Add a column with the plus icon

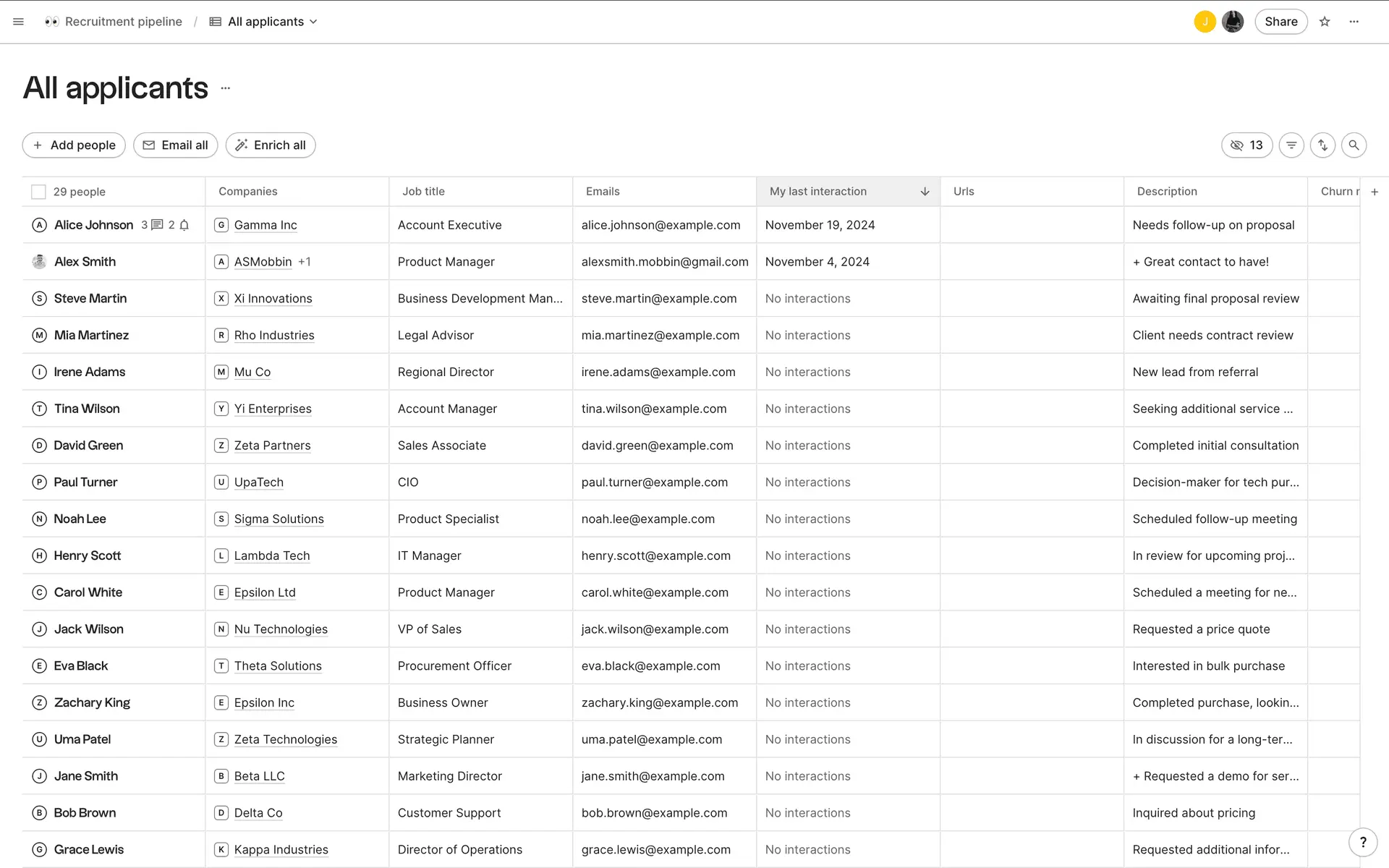tap(1375, 192)
